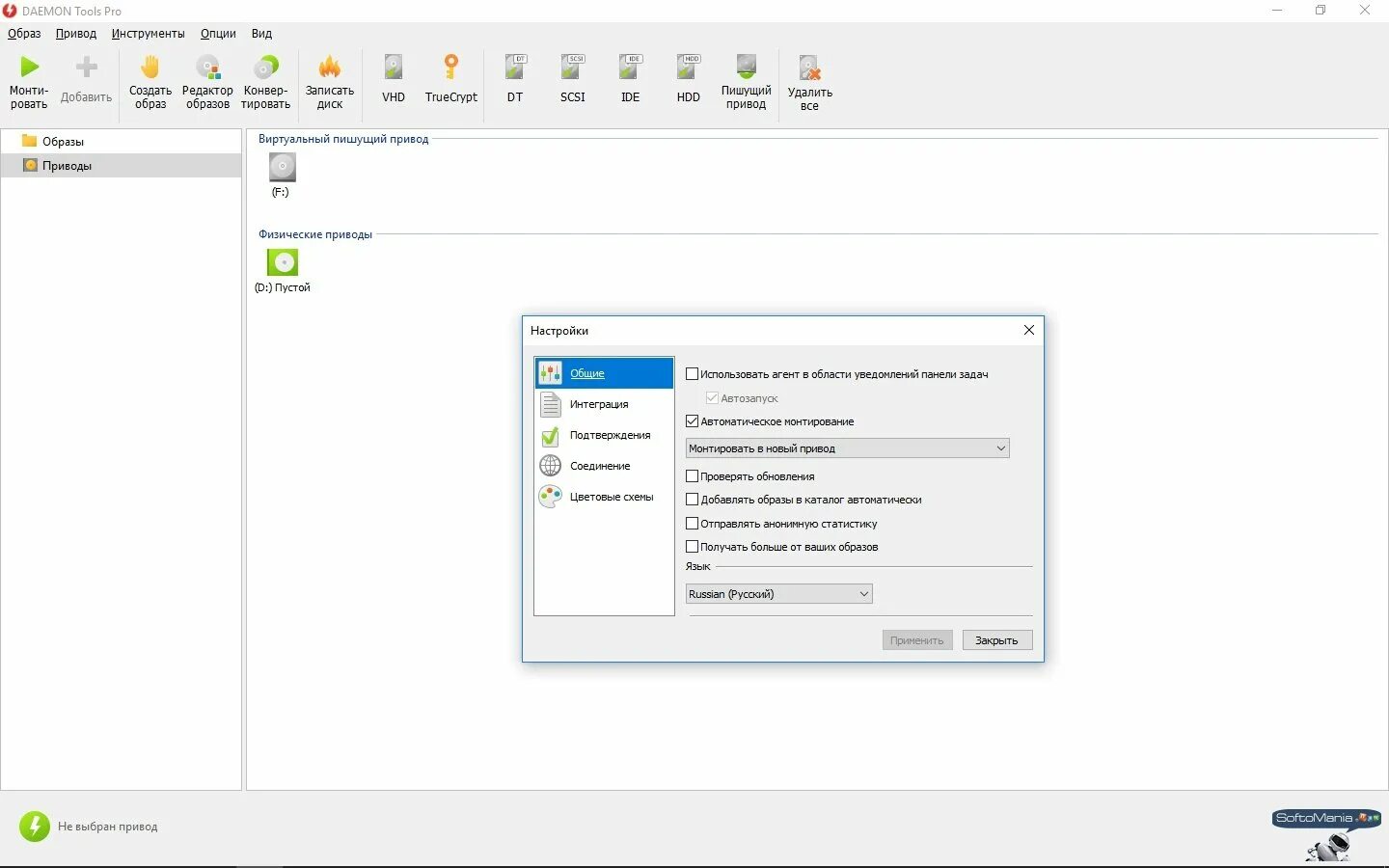Open Создать образ tool

[x=150, y=81]
